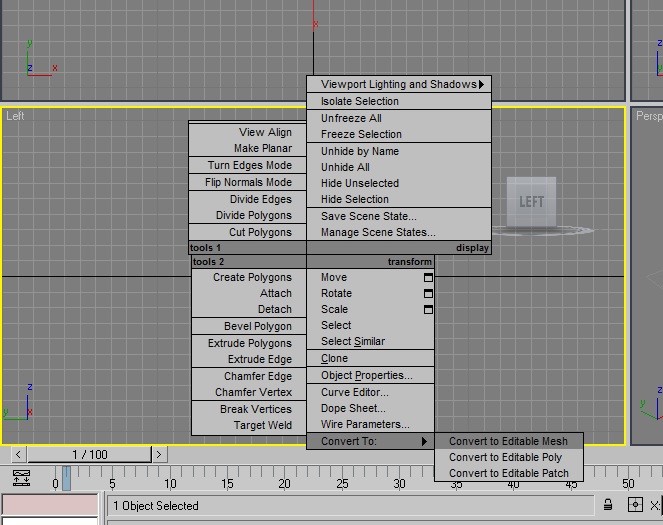This screenshot has width=663, height=525.
Task: Click the 1 Object Selected status text
Action: tap(156, 506)
